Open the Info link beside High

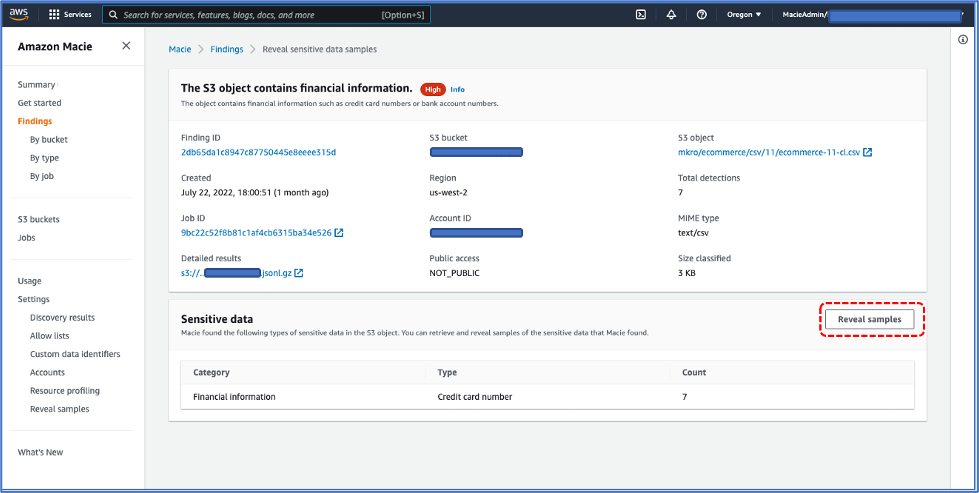458,89
